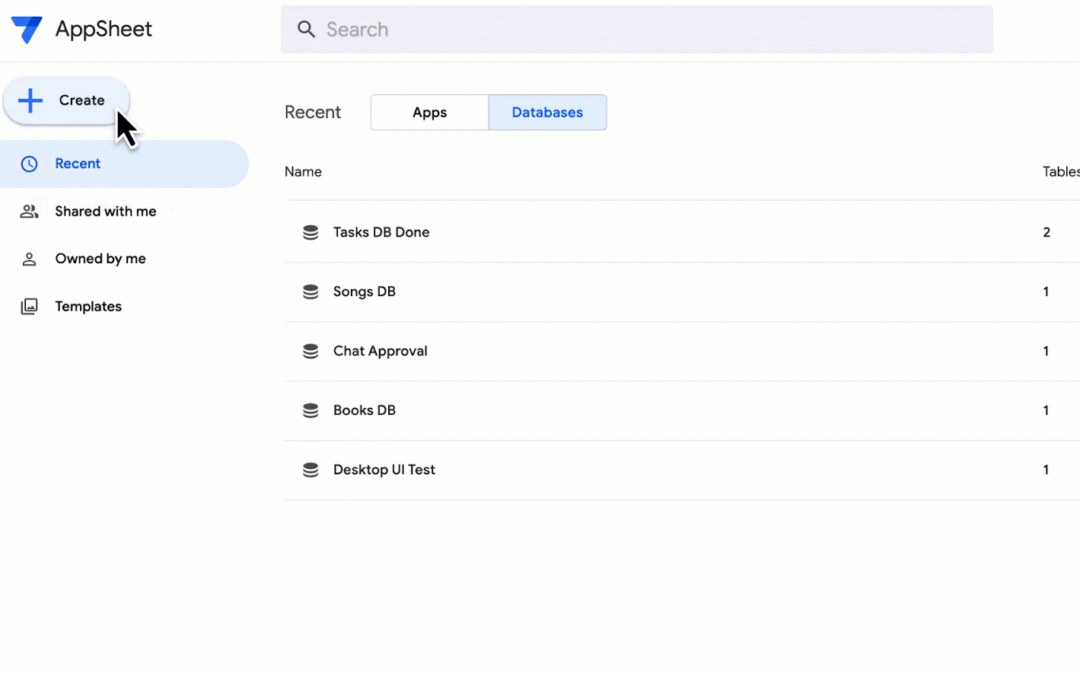
Task: Click the magnifier icon in search bar
Action: point(306,29)
